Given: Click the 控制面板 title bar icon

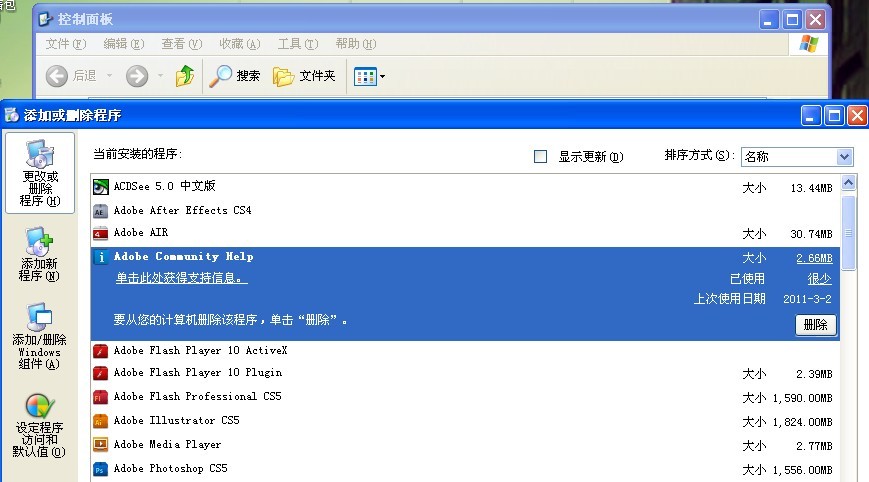Looking at the screenshot, I should tap(45, 19).
